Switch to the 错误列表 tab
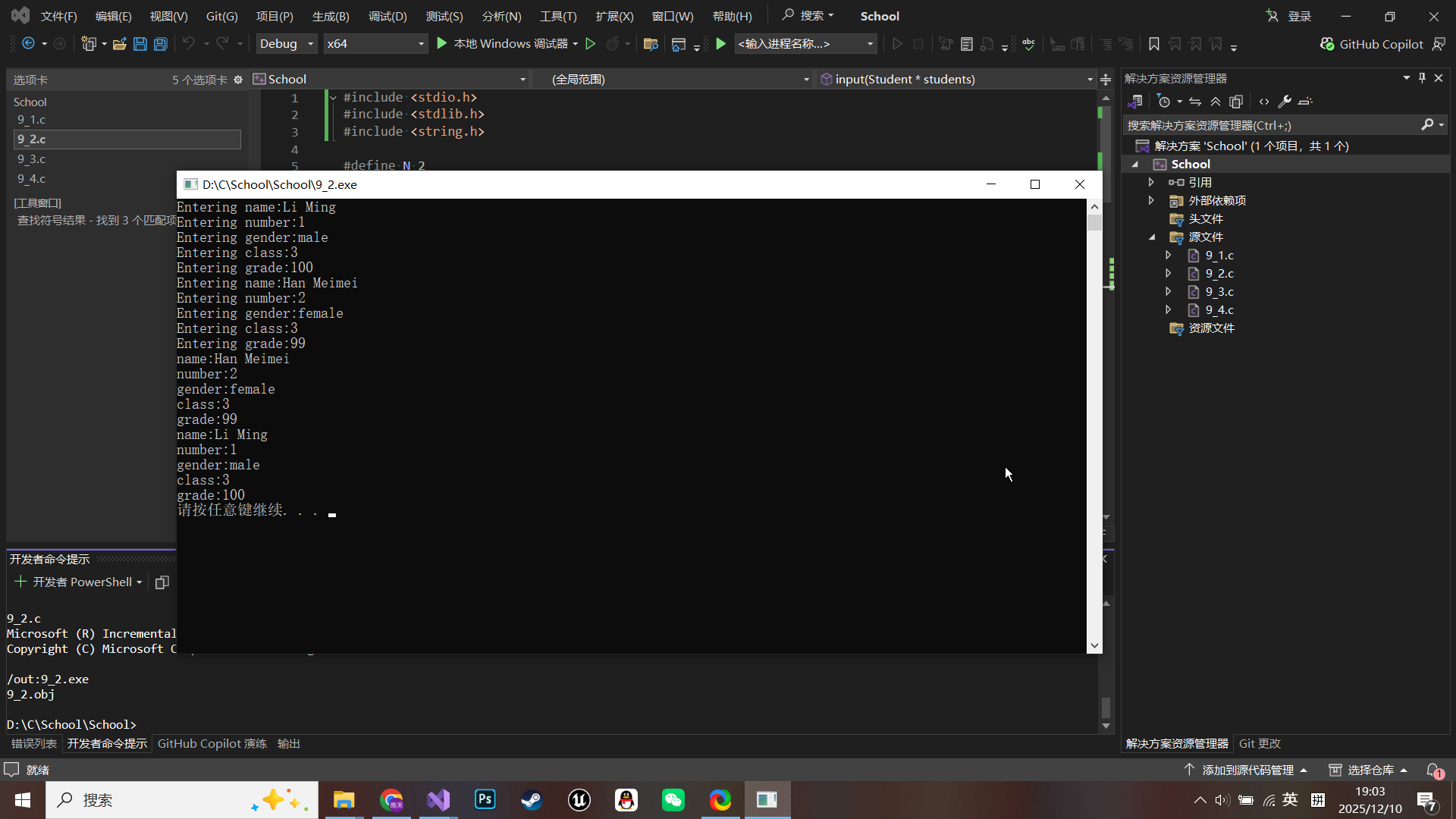 (x=33, y=743)
